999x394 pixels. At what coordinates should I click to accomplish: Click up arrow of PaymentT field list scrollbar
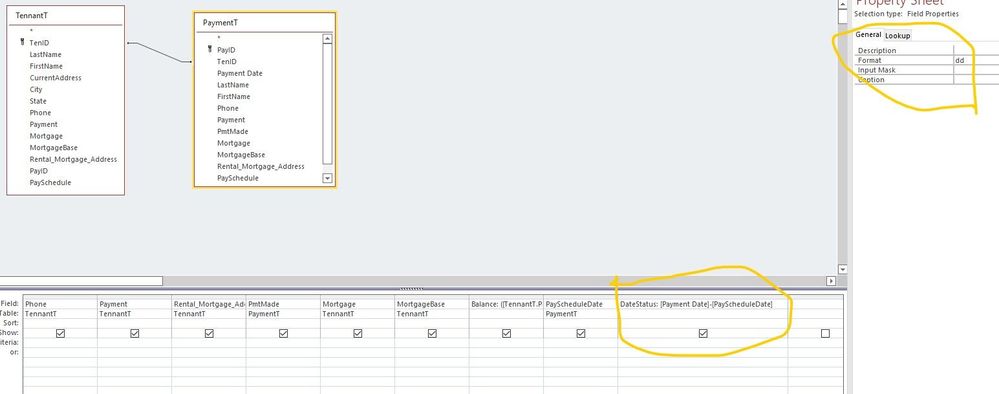click(327, 39)
